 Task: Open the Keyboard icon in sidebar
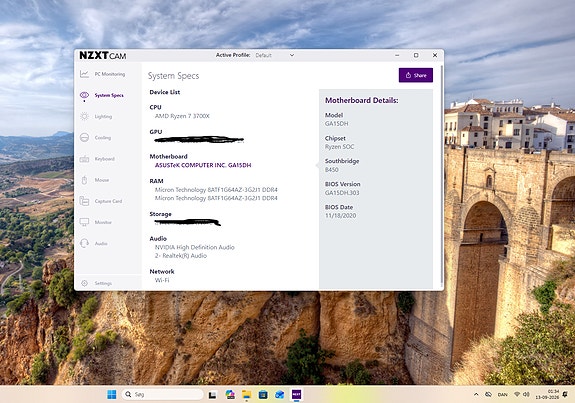tap(84, 159)
